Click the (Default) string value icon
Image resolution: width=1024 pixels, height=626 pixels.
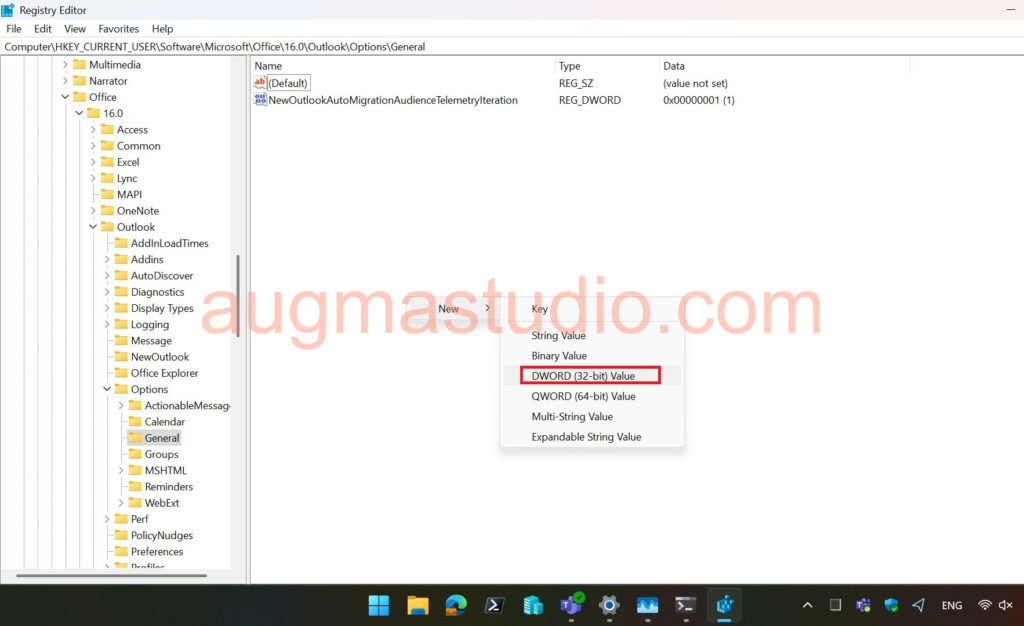(x=261, y=83)
